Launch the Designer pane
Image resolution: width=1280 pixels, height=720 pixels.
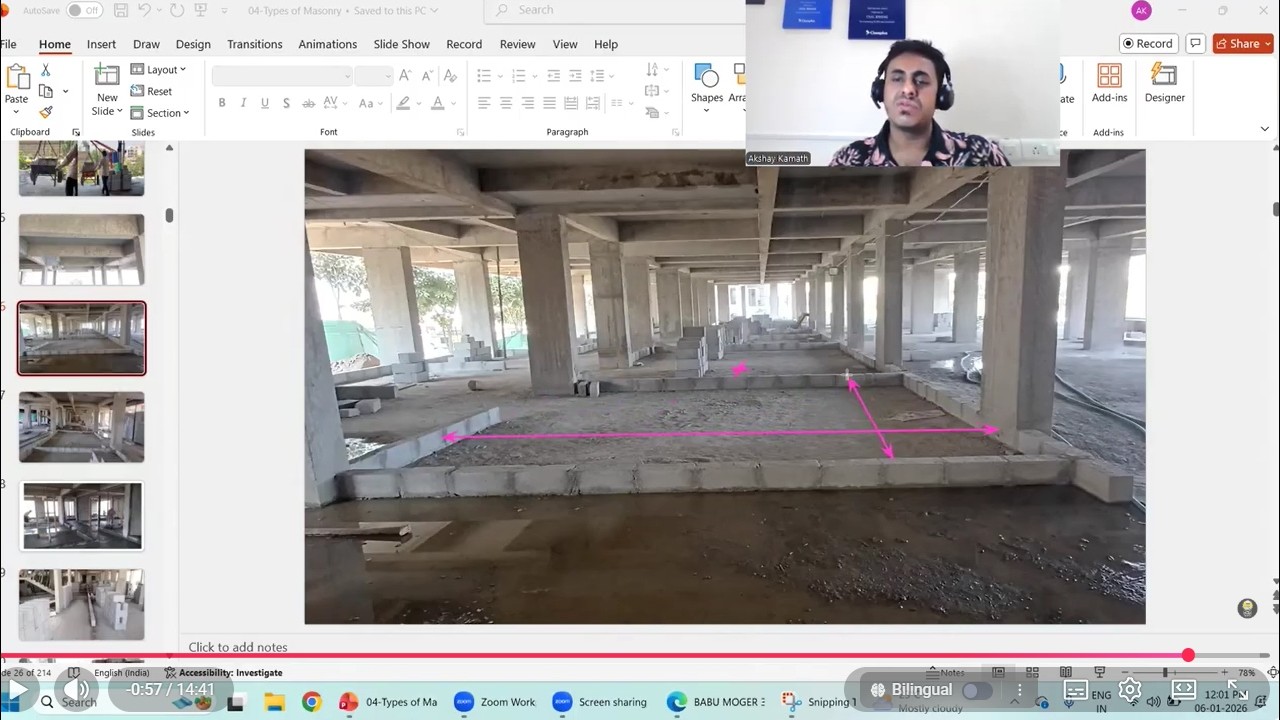[x=1164, y=83]
